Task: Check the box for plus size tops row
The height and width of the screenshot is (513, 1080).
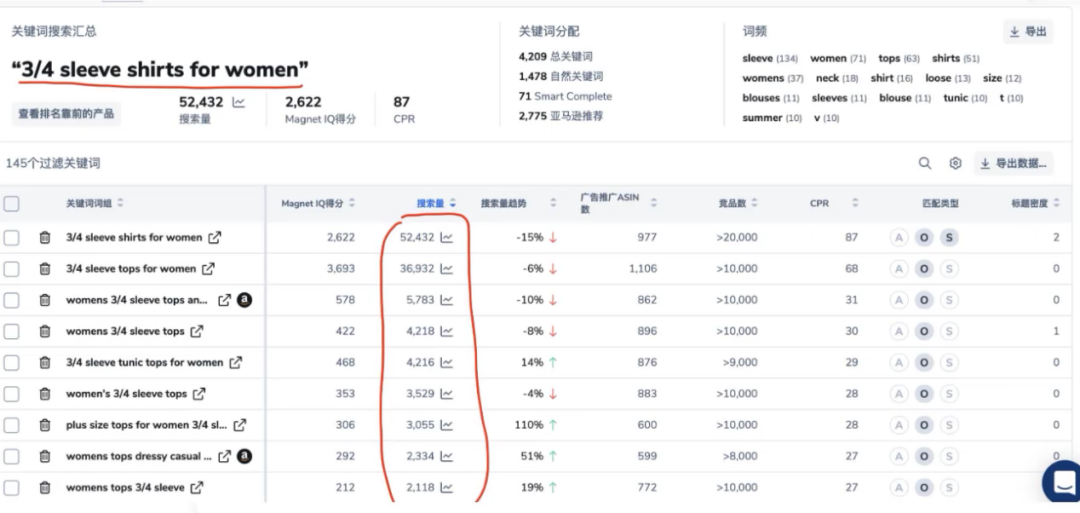Action: coord(12,425)
